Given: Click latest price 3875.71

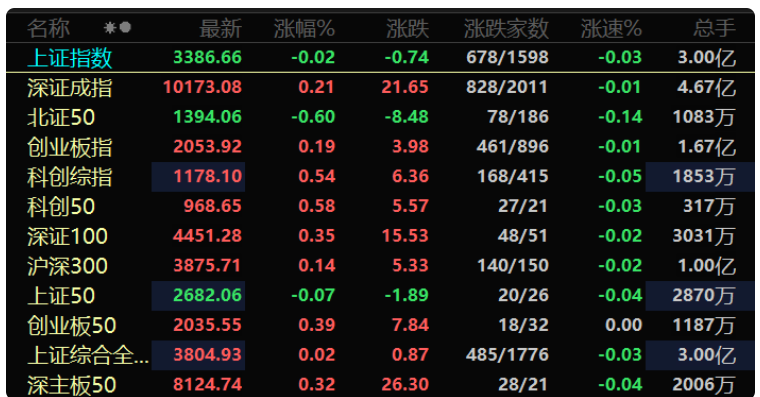Looking at the screenshot, I should click(x=207, y=265).
